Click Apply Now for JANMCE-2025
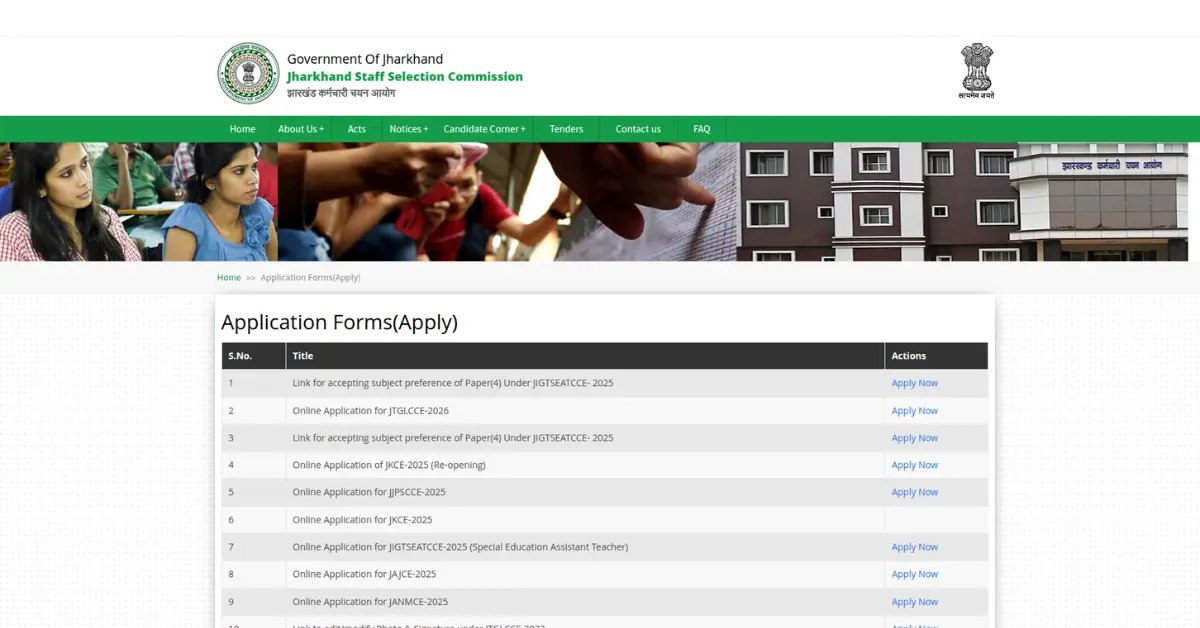Screen dimensions: 1200x628 pos(914,602)
